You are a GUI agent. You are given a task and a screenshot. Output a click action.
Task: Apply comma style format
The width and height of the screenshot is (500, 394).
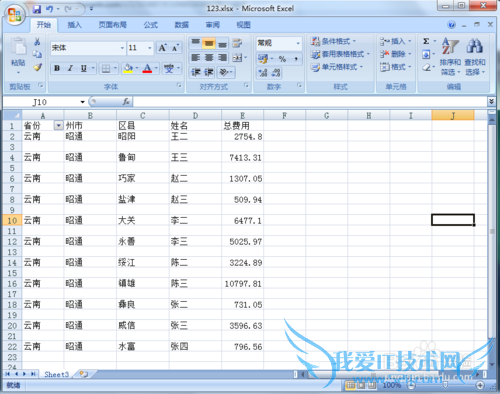[296, 59]
